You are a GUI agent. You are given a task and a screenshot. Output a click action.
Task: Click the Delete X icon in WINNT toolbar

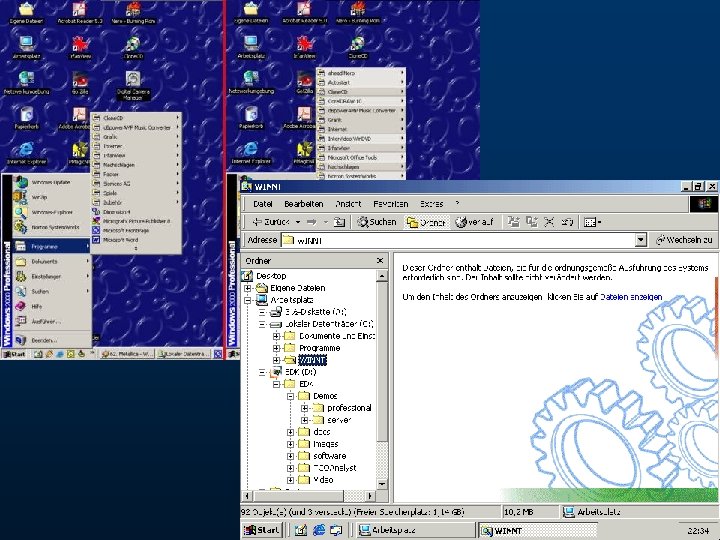pyautogui.click(x=549, y=222)
